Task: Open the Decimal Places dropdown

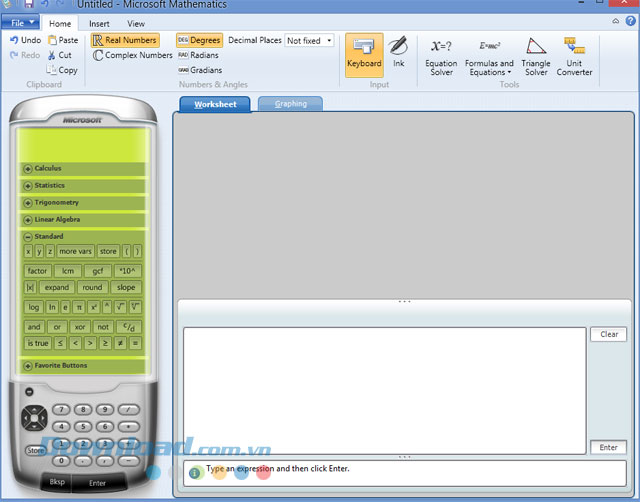Action: tap(309, 41)
